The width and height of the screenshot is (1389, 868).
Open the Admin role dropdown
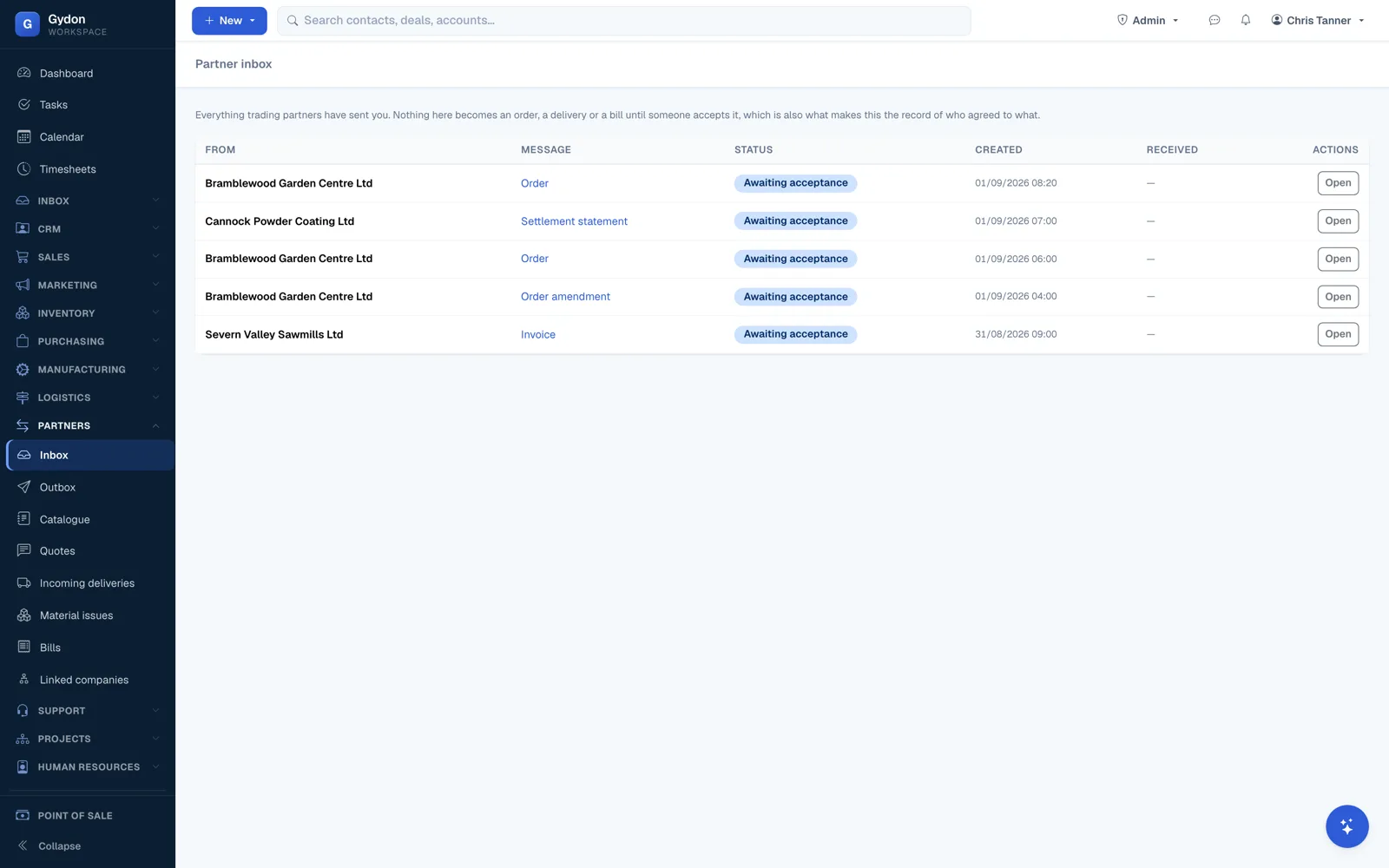pyautogui.click(x=1148, y=20)
